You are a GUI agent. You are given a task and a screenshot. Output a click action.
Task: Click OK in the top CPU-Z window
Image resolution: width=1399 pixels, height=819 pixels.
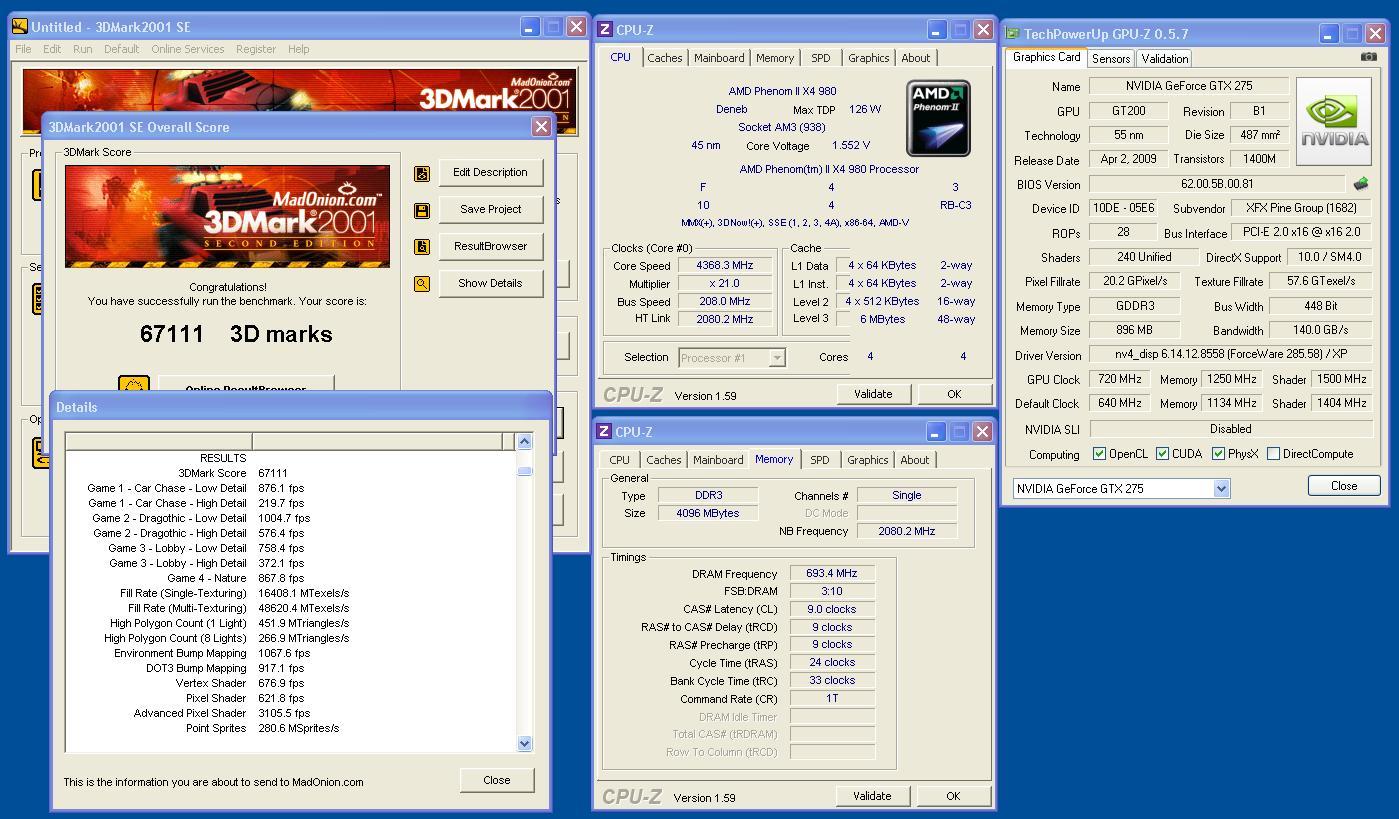[954, 394]
